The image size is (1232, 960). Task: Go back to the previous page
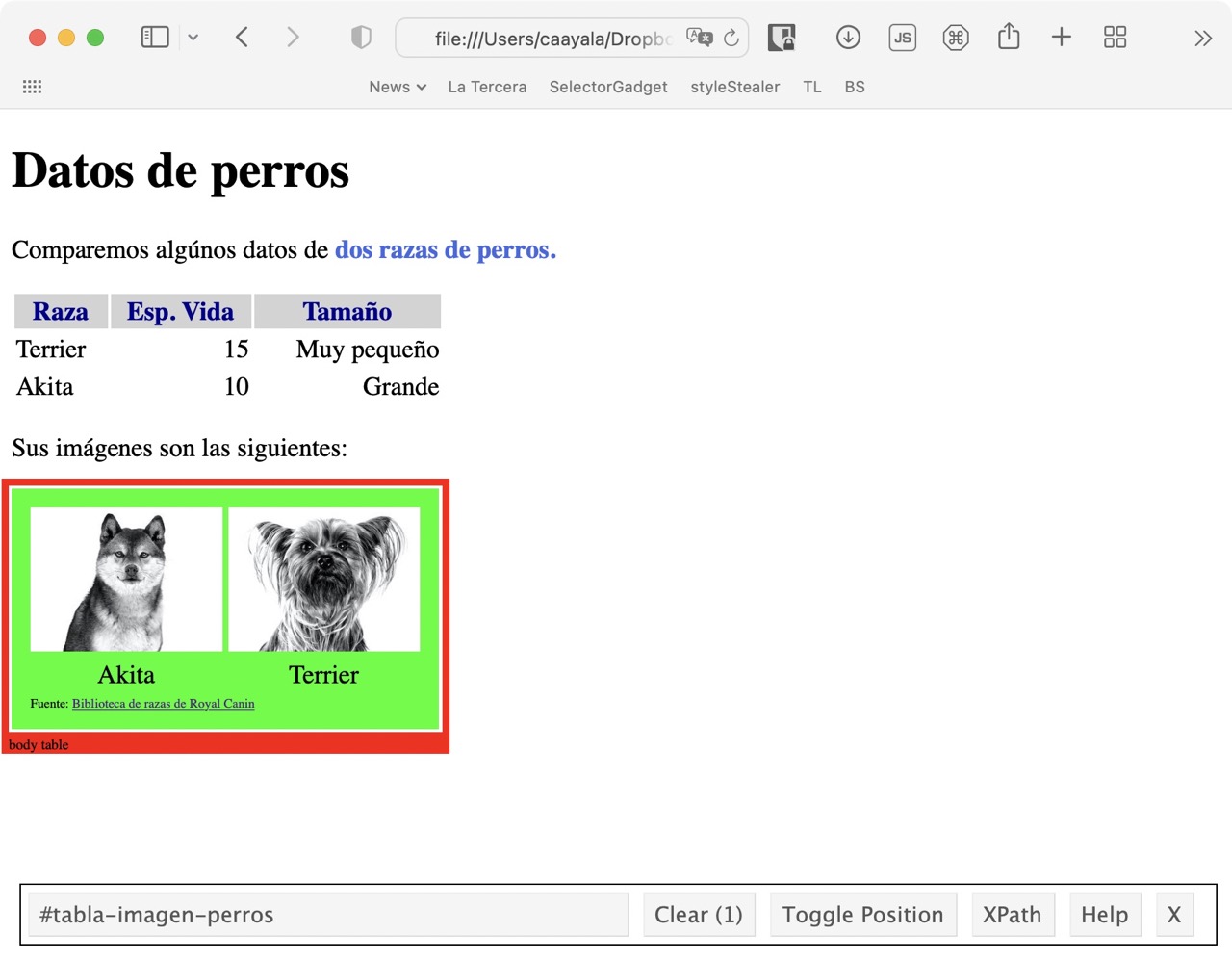242,38
